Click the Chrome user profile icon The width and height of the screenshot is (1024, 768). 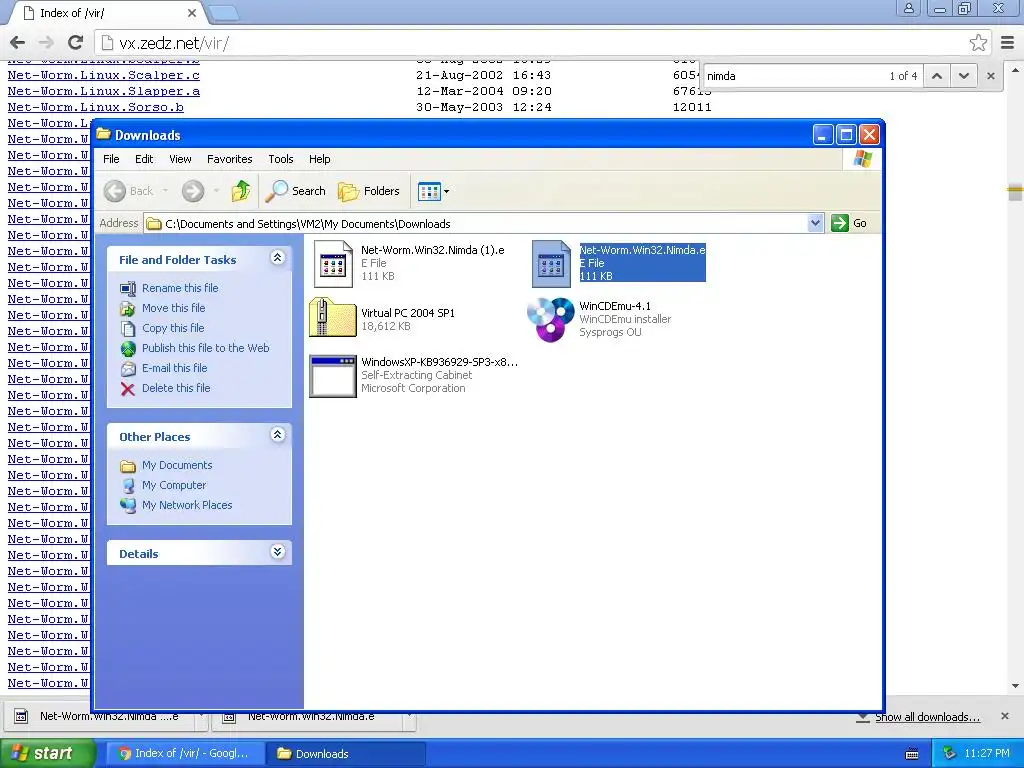(908, 9)
